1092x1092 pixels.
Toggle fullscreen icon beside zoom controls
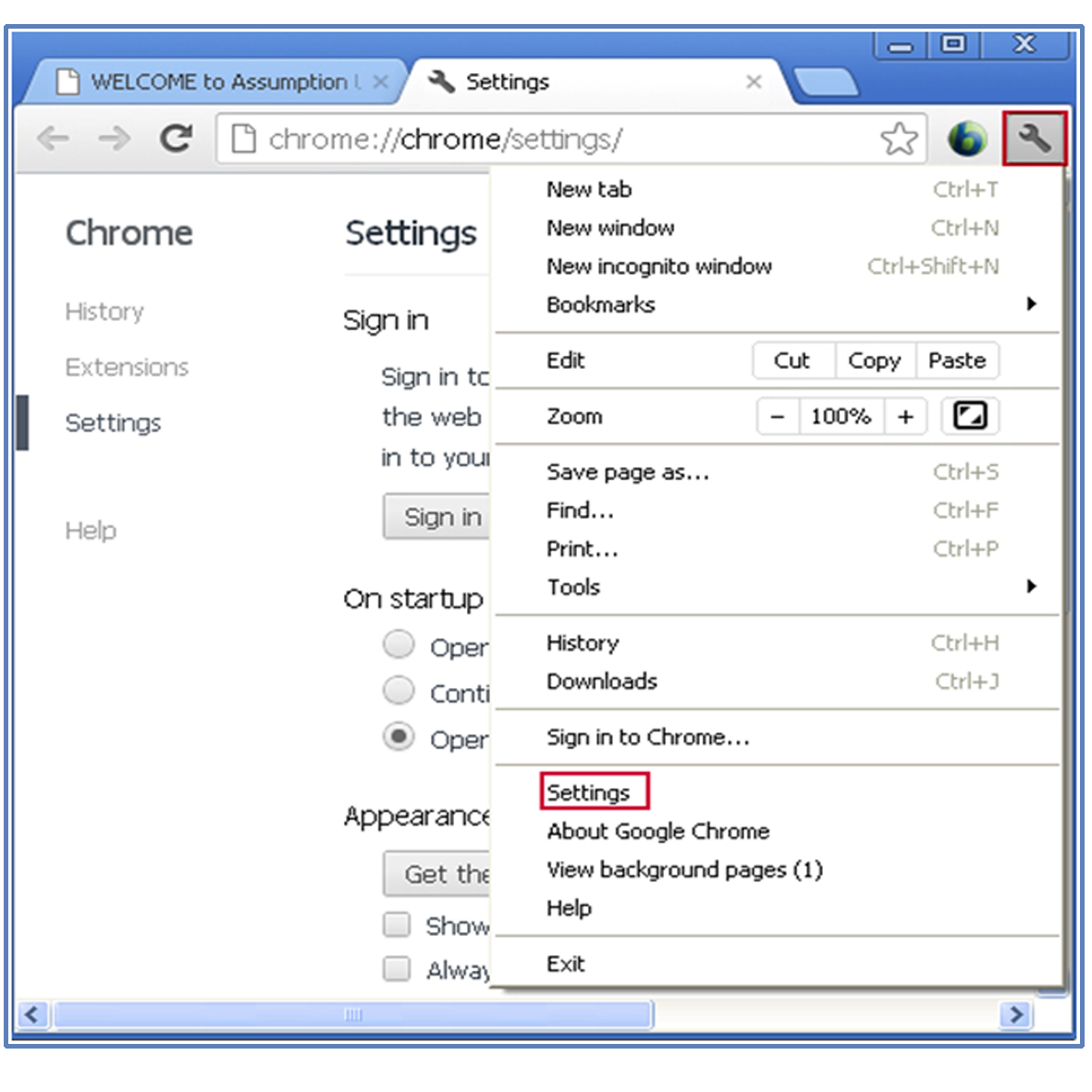point(969,416)
